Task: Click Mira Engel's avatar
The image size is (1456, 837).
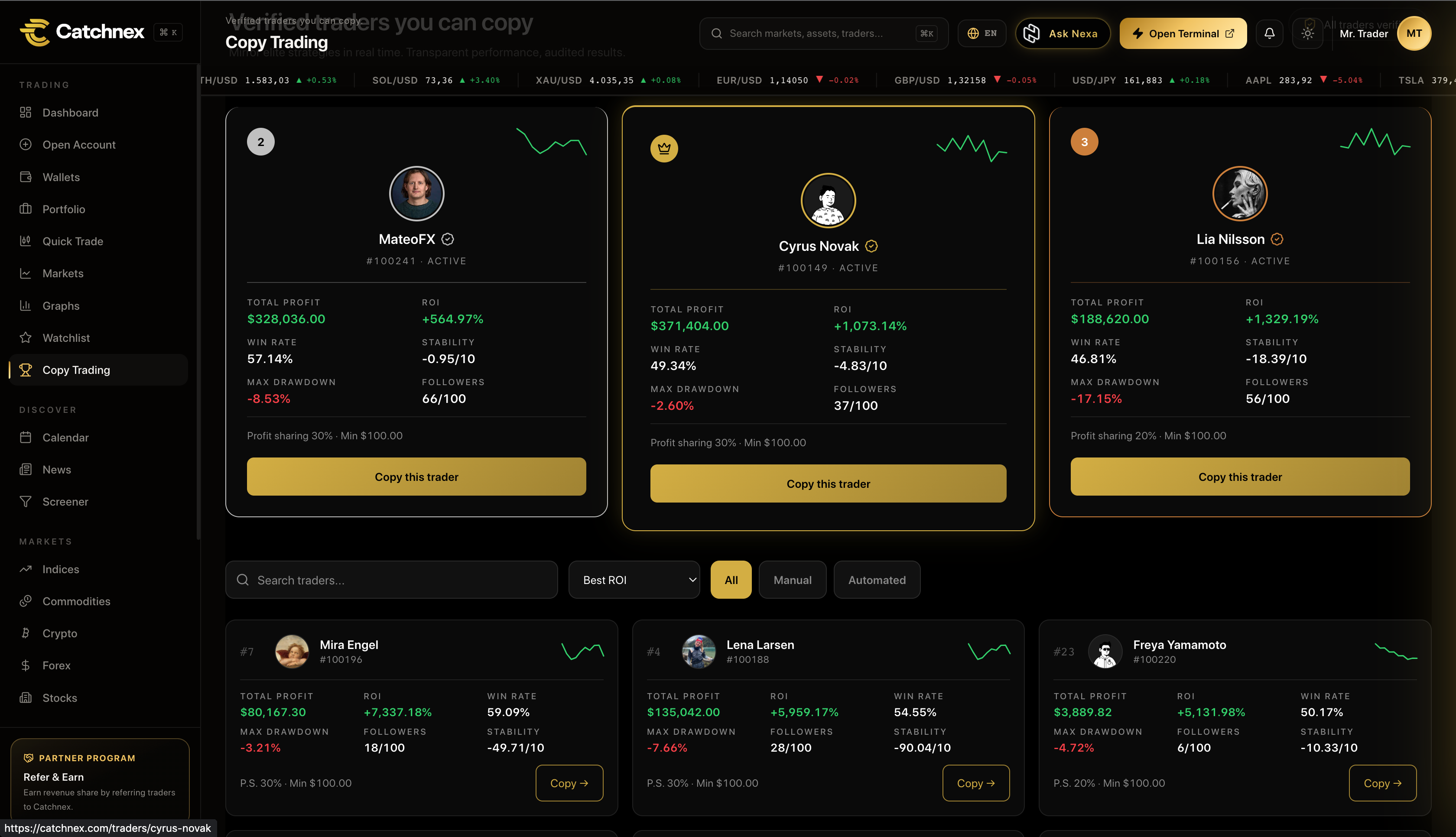Action: point(292,651)
